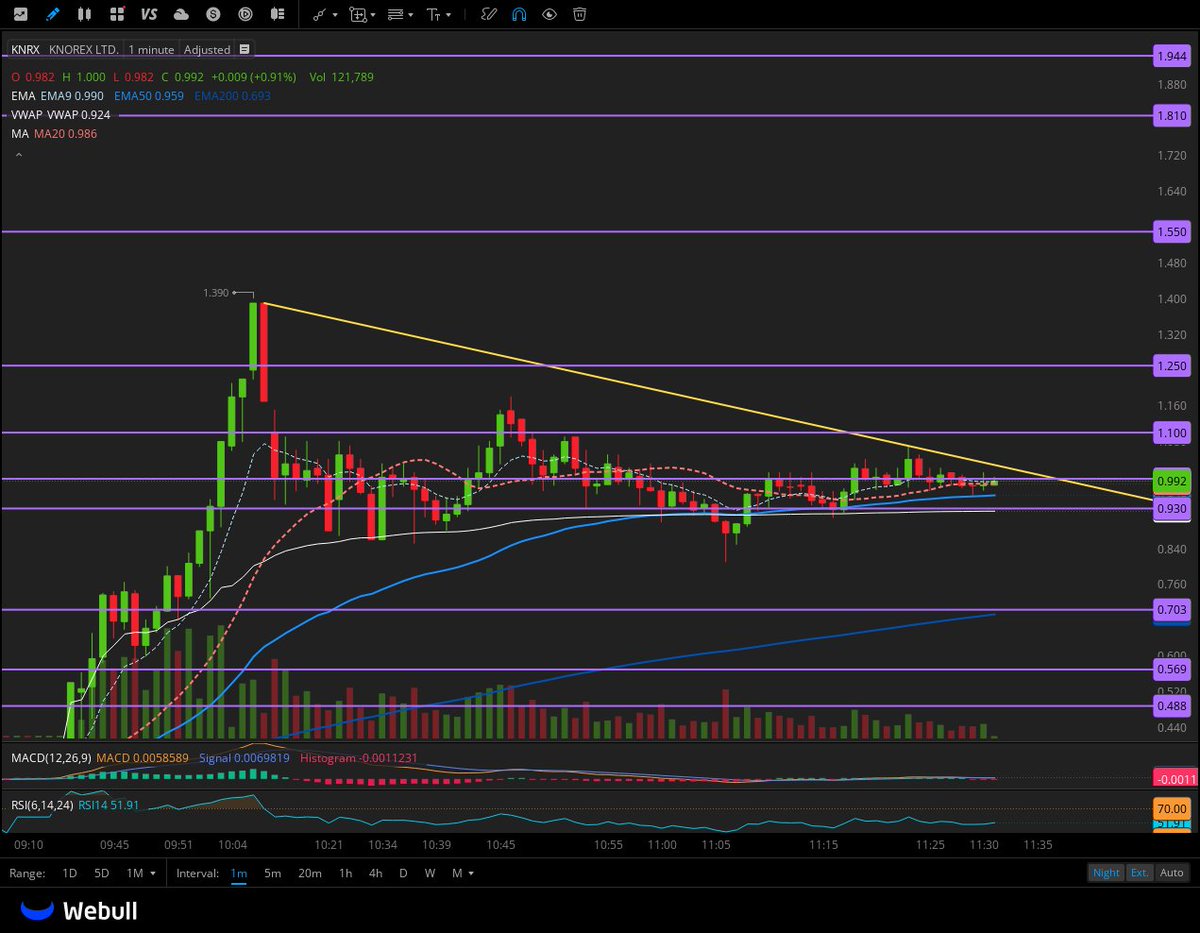
Task: Select the measure selection box tool
Action: tap(357, 14)
